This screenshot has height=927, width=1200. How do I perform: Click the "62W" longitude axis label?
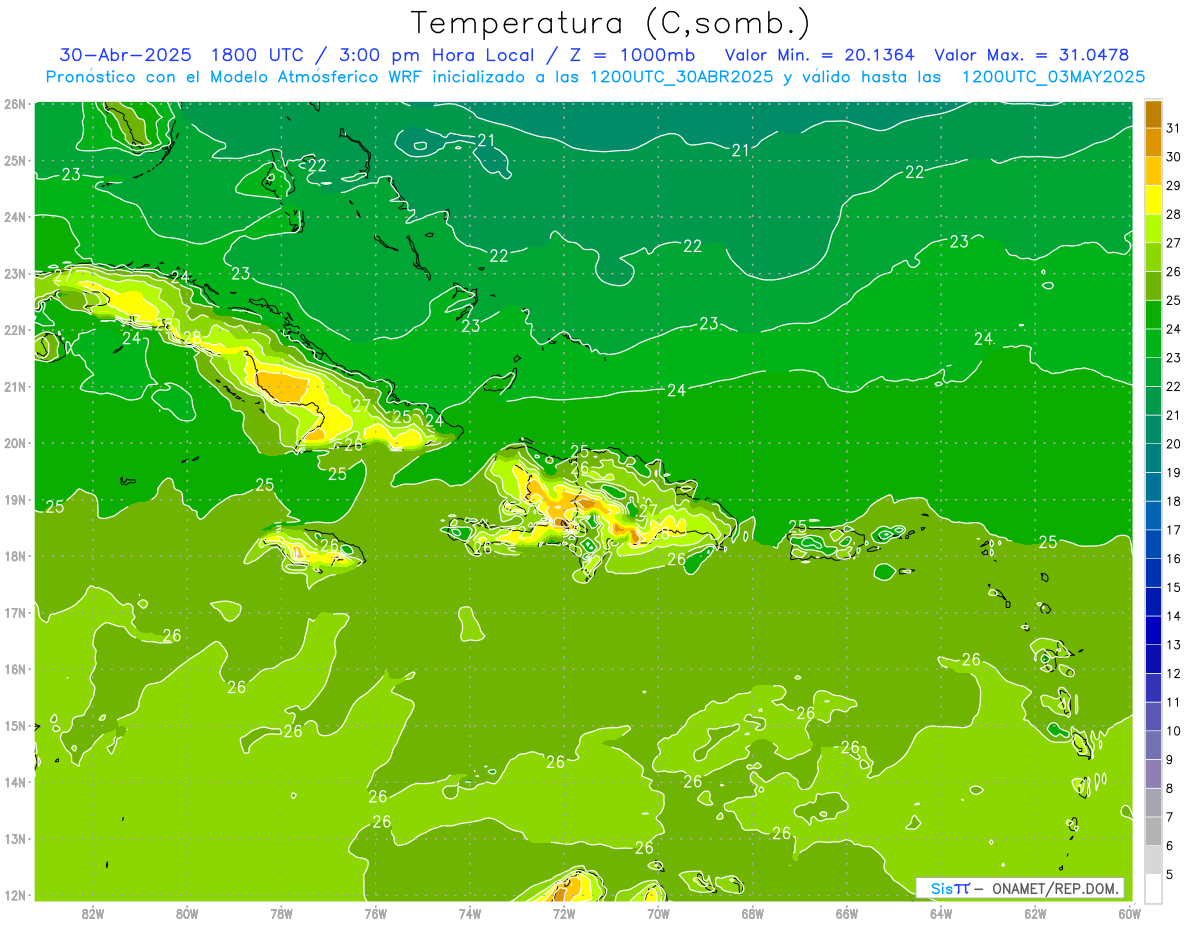pos(1035,912)
